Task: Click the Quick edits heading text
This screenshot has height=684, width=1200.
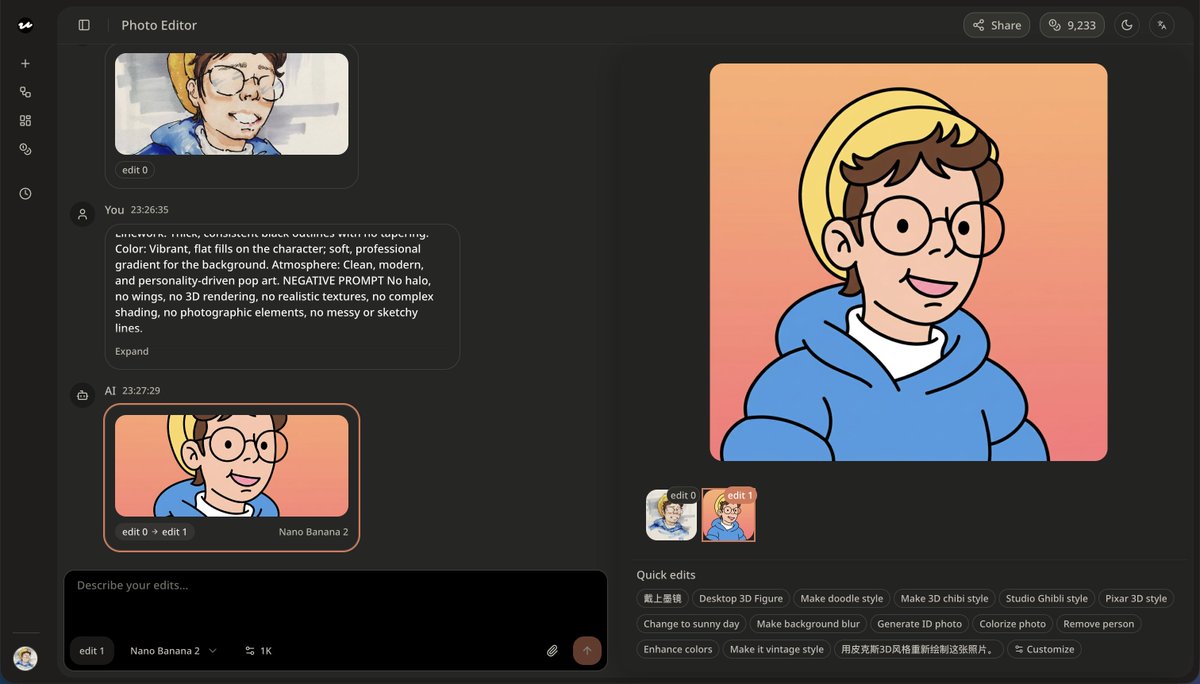Action: (x=666, y=575)
